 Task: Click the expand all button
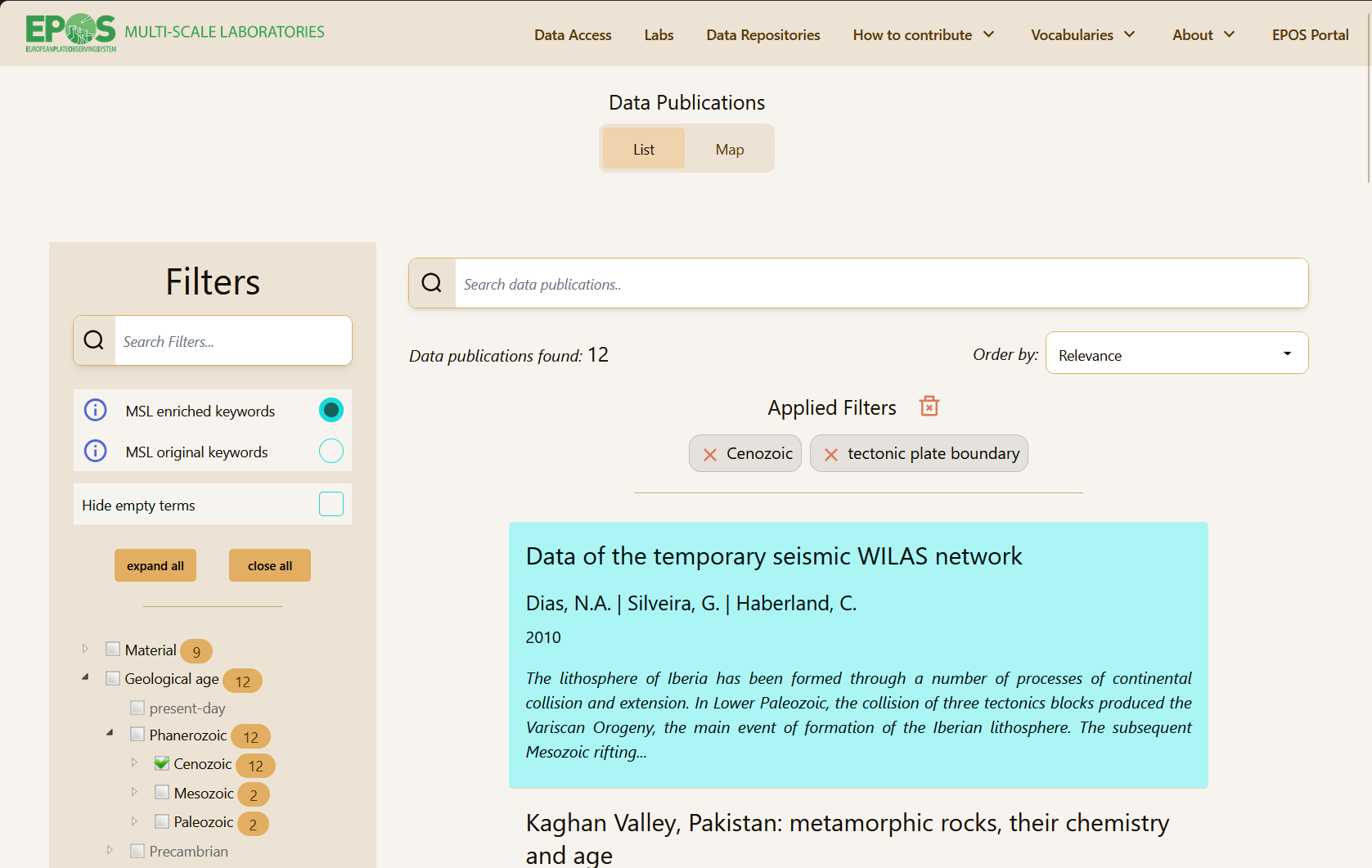155,565
